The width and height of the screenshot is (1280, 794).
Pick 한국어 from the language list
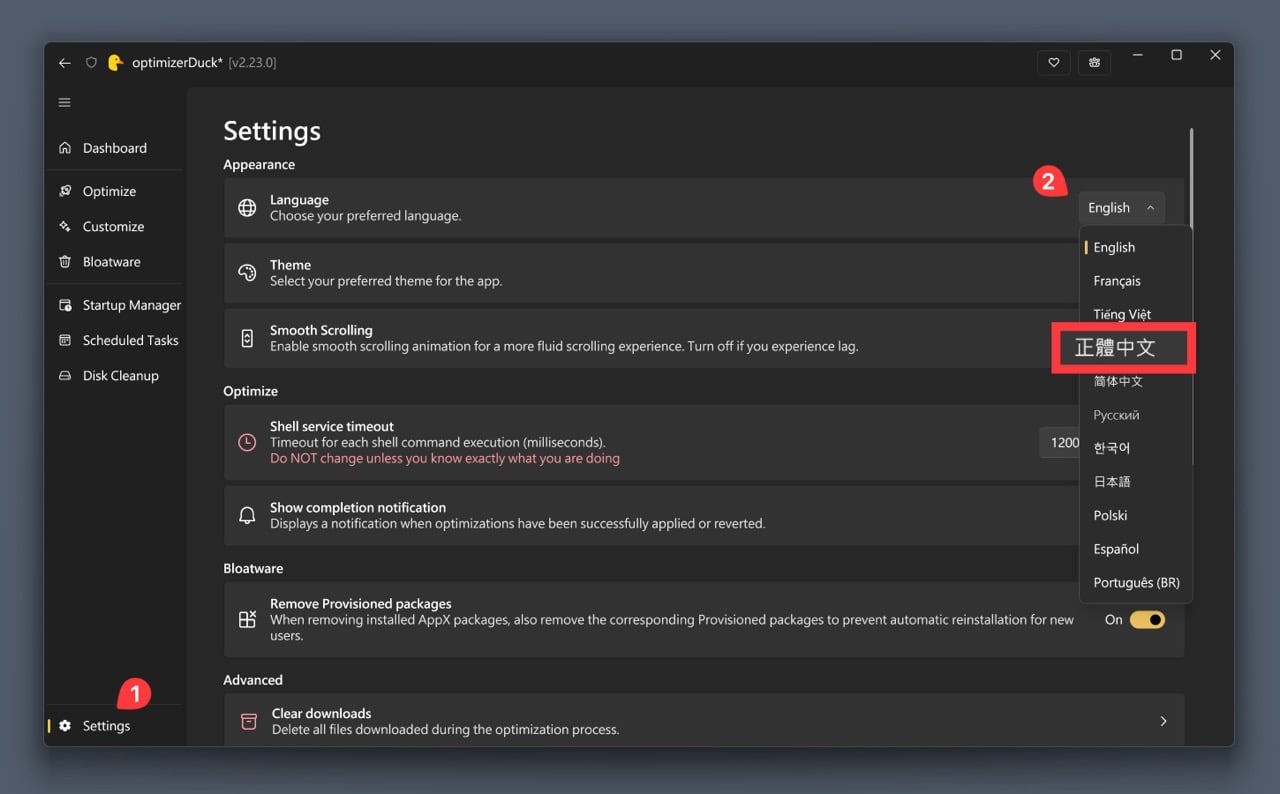click(1136, 448)
